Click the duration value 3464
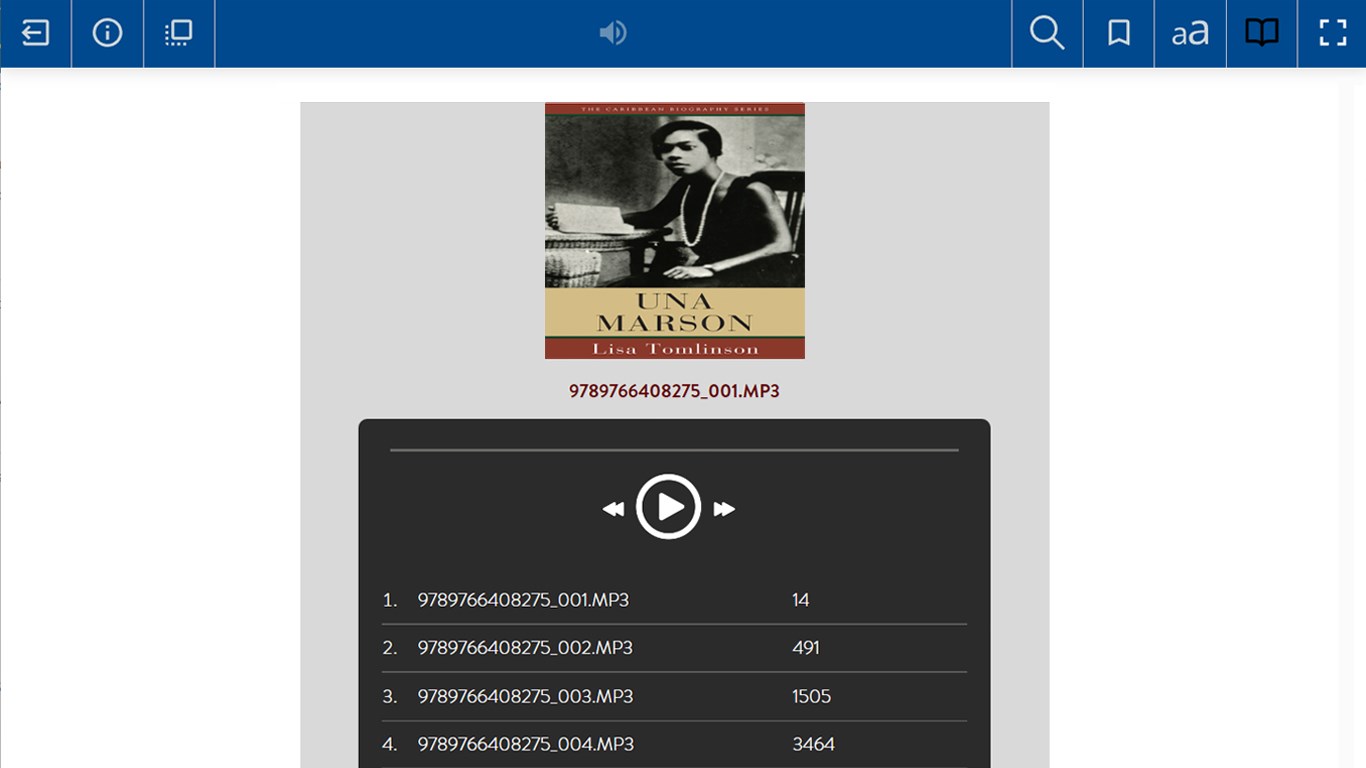The height and width of the screenshot is (768, 1366). tap(813, 744)
